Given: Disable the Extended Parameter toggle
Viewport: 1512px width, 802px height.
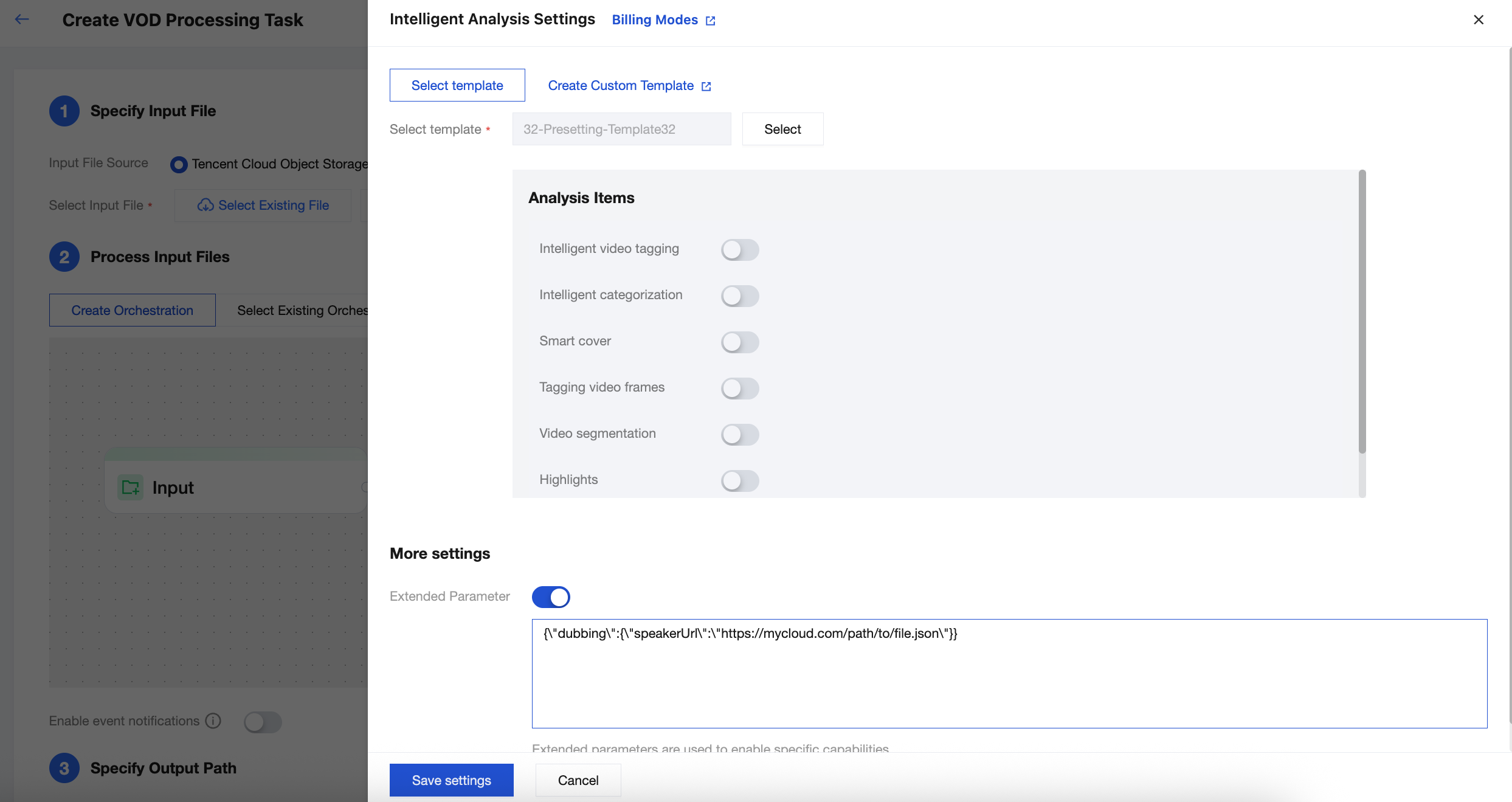Looking at the screenshot, I should click(551, 597).
